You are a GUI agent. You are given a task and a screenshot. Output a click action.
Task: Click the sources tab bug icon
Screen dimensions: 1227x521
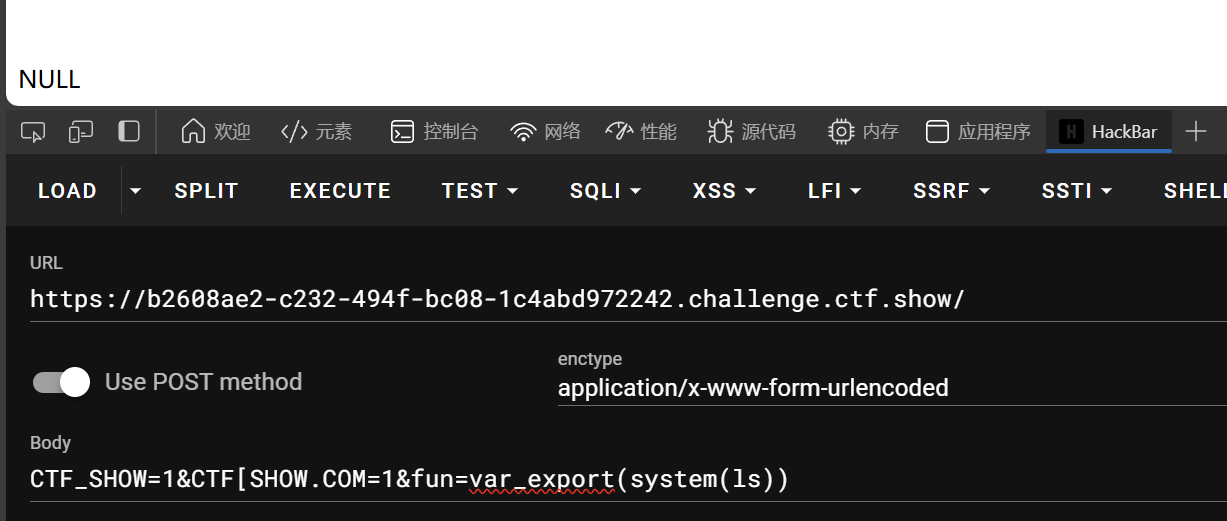coord(720,131)
